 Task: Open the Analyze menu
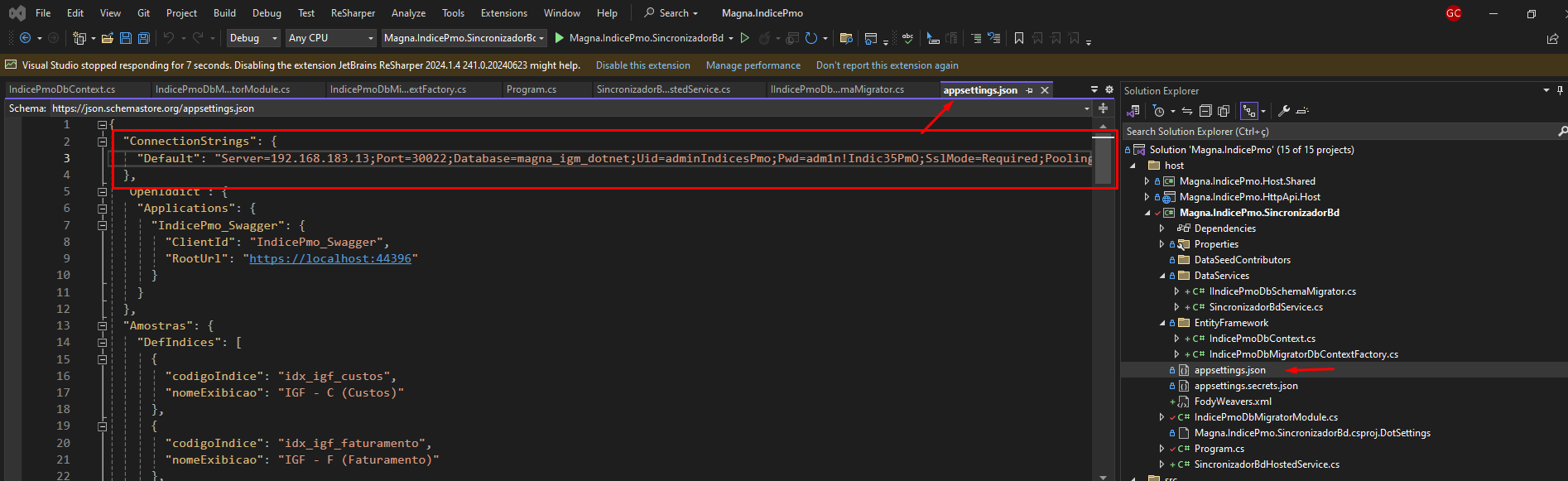pyautogui.click(x=408, y=13)
